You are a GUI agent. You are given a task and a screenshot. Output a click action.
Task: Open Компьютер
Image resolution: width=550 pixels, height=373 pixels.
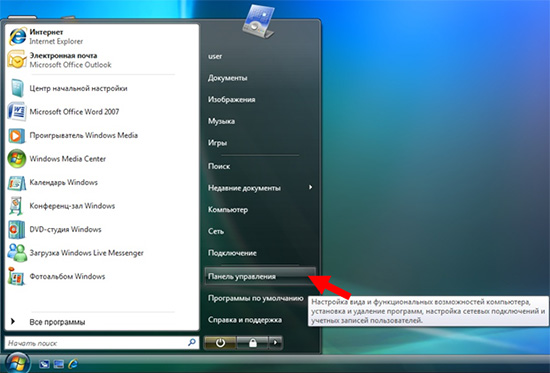[x=228, y=210]
